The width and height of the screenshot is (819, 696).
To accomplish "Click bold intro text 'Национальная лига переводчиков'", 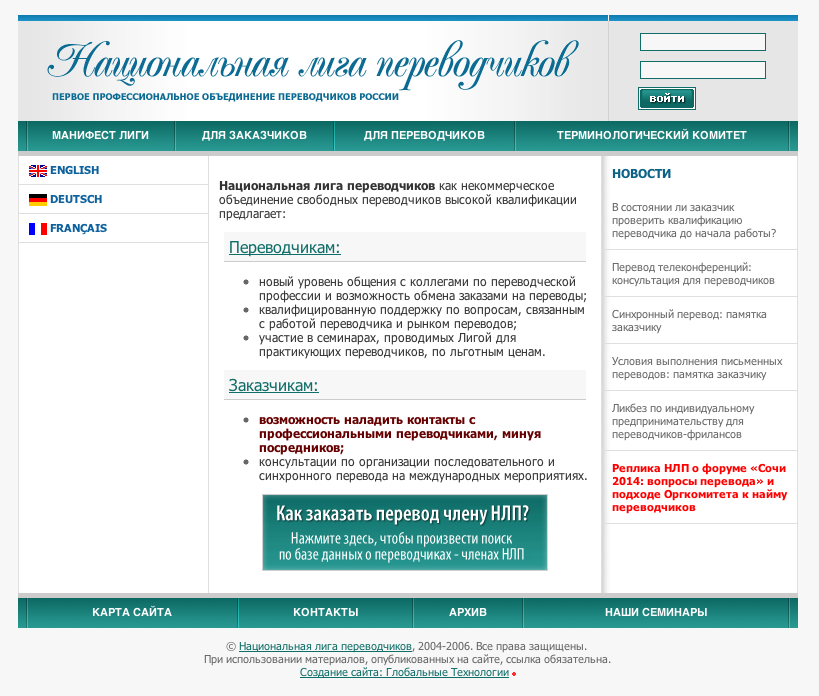I will tap(327, 186).
